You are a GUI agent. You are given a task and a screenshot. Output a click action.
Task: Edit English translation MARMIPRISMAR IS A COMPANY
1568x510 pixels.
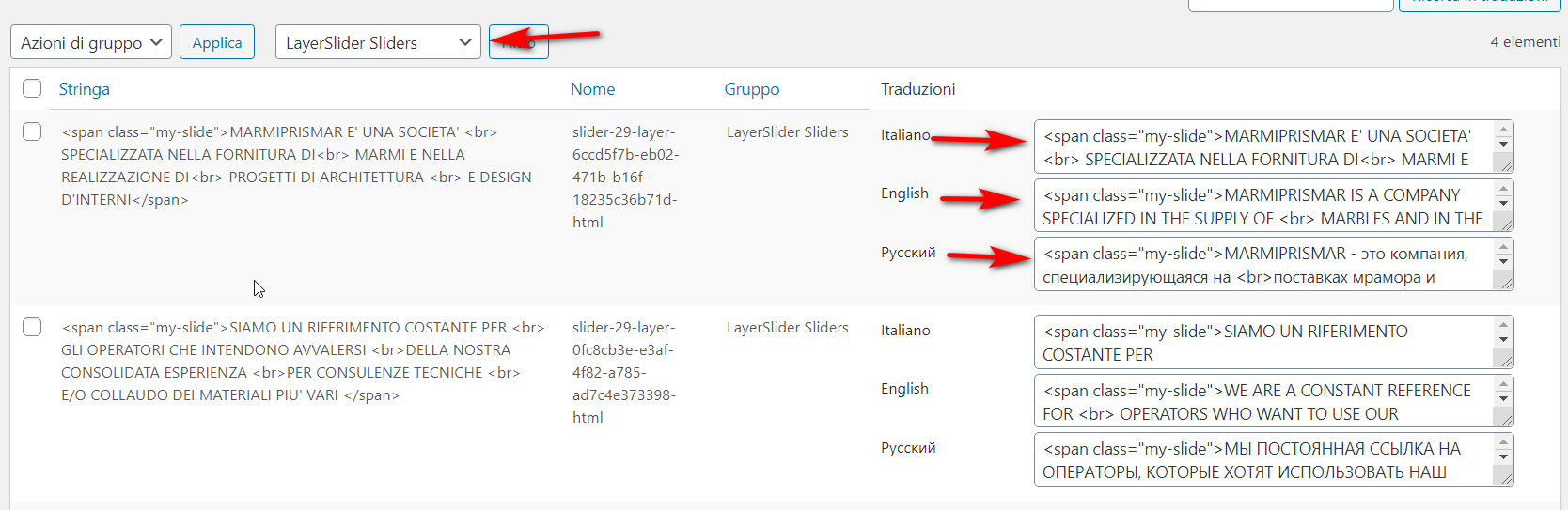[1274, 206]
